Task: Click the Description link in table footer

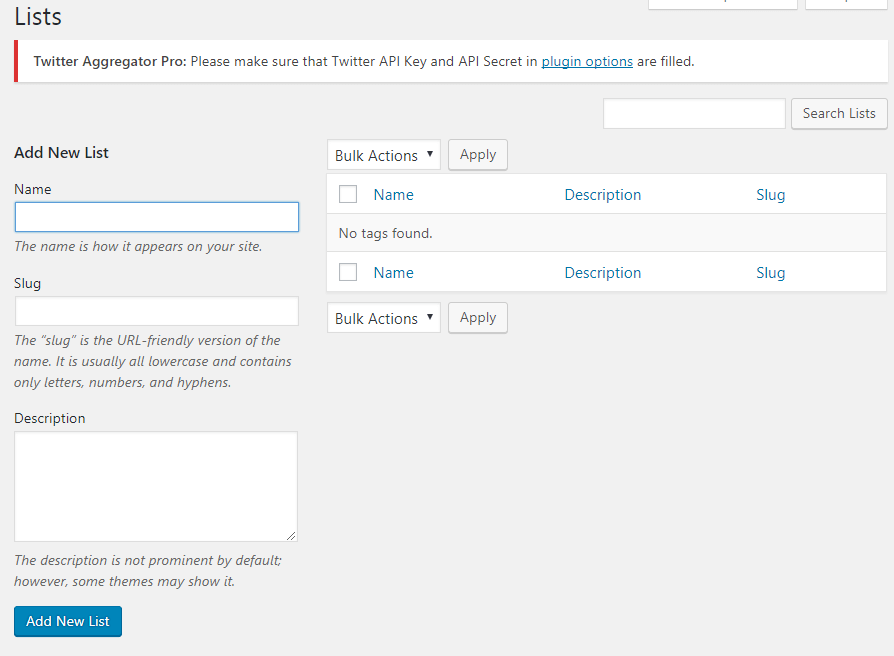Action: coord(602,273)
